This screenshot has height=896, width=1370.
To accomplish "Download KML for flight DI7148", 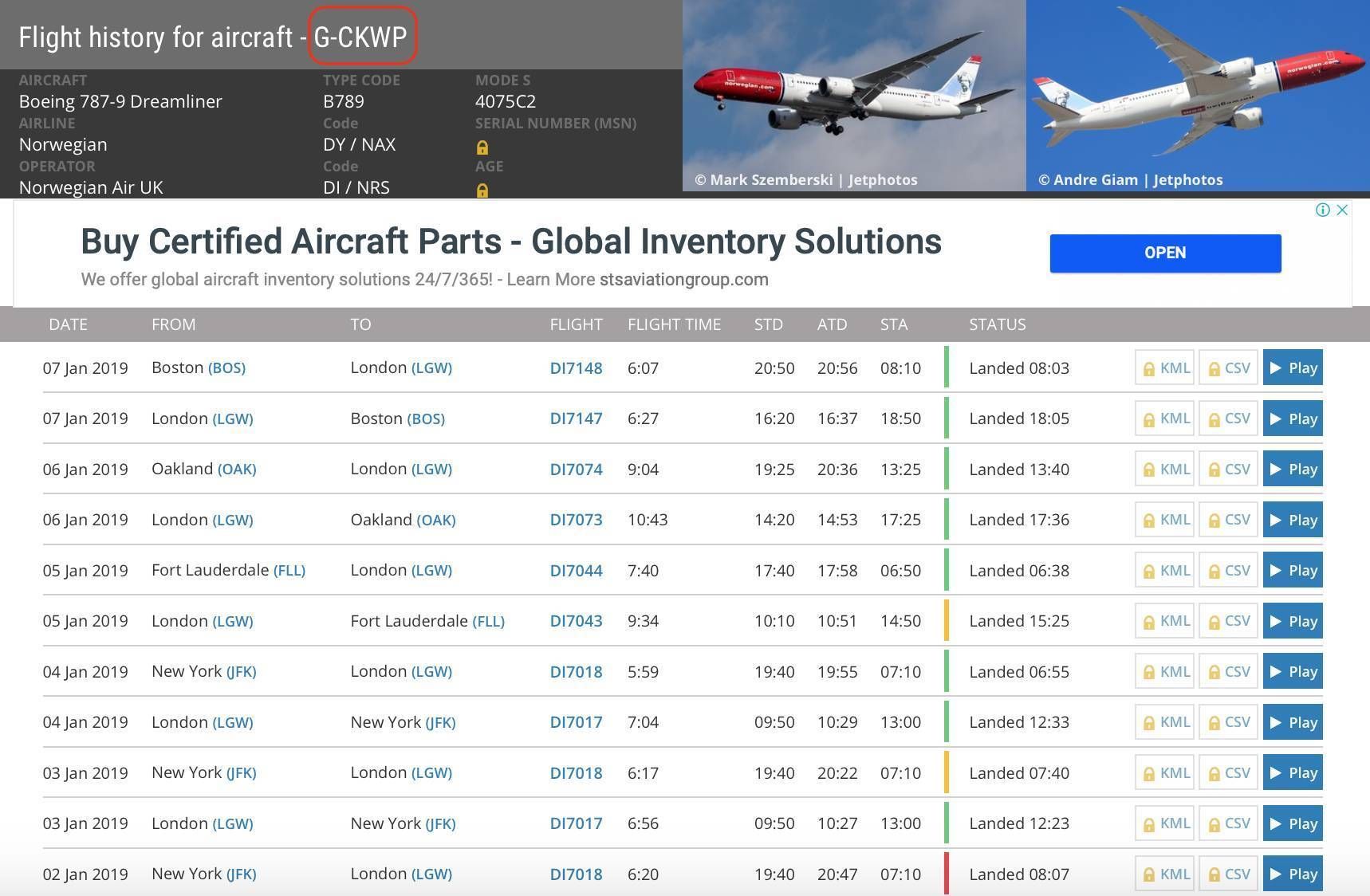I will pyautogui.click(x=1164, y=367).
